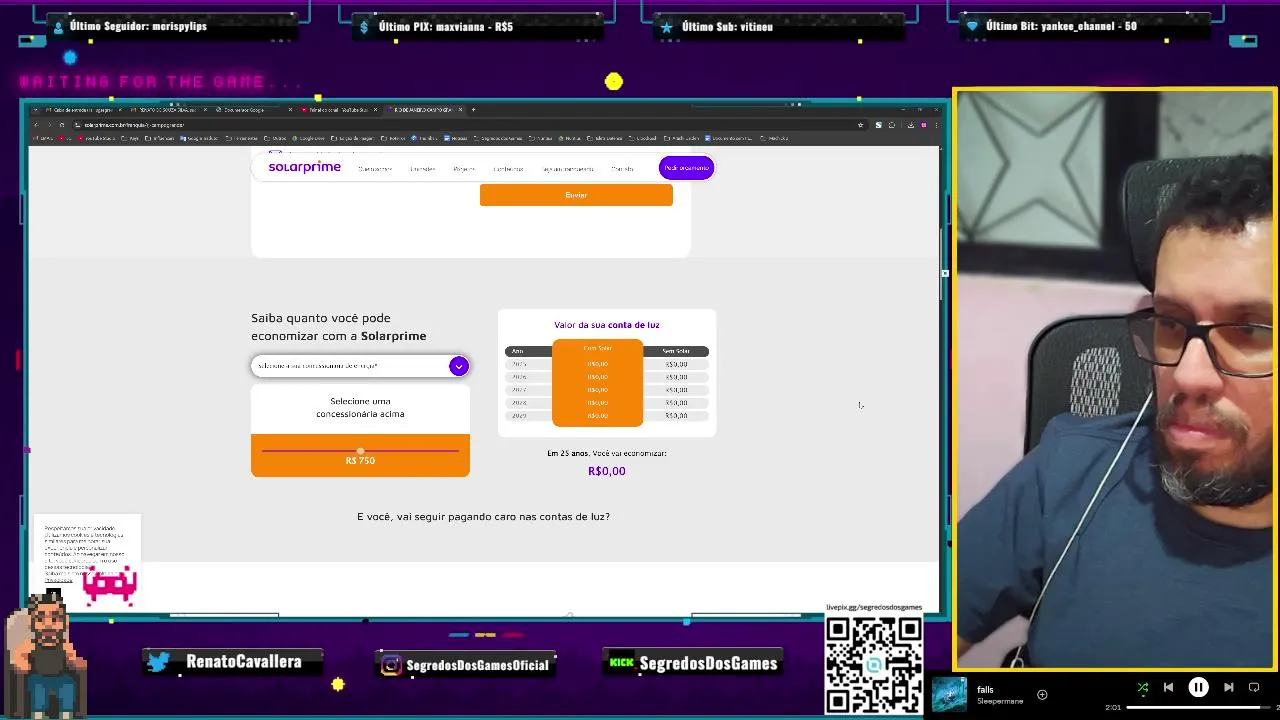Click the Último PIX dollar icon
The width and height of the screenshot is (1280, 720).
coord(364,27)
